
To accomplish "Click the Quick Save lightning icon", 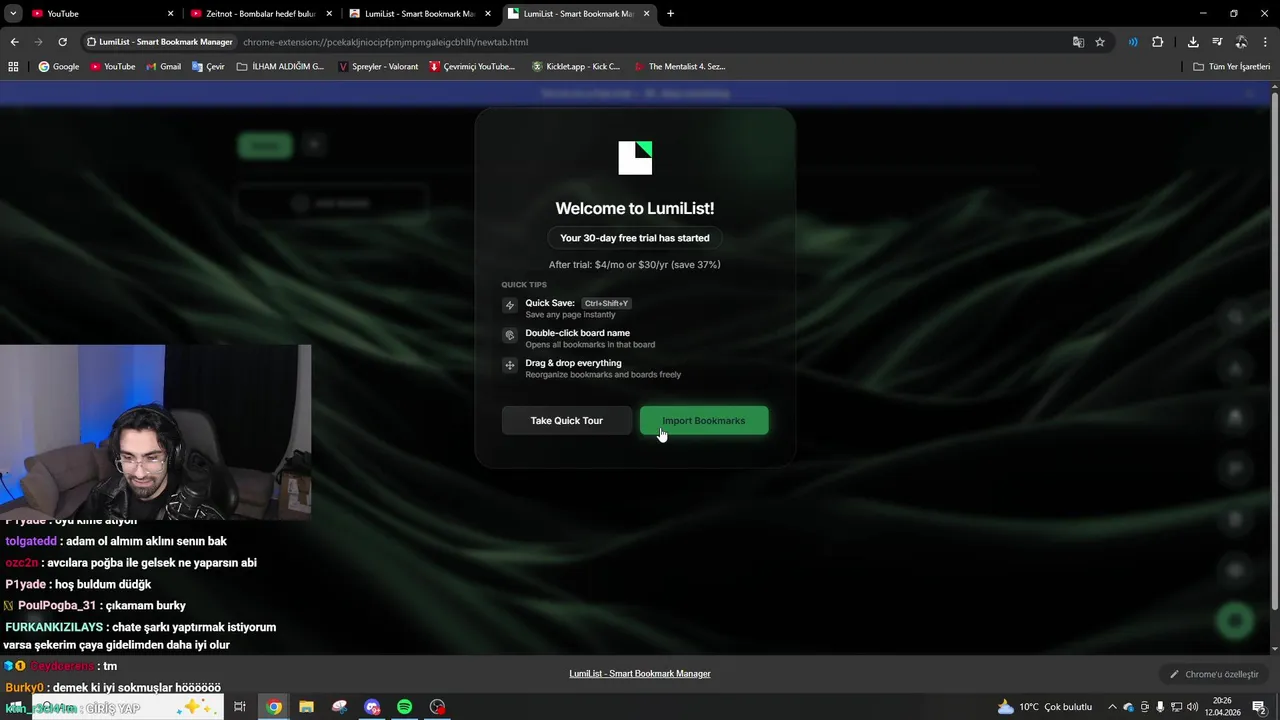I will pos(510,305).
